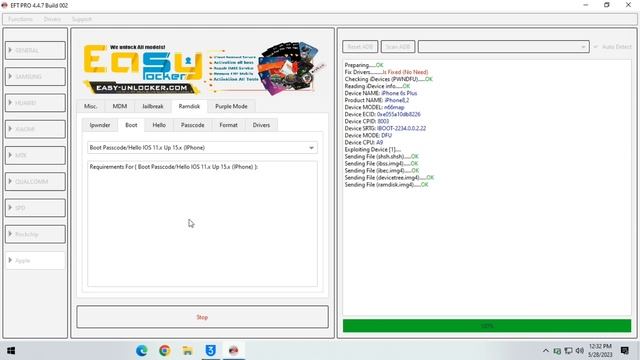Click the 'Fix Drivers...Is Fixed (No Need)' log line
This screenshot has height=360, width=640.
(386, 72)
